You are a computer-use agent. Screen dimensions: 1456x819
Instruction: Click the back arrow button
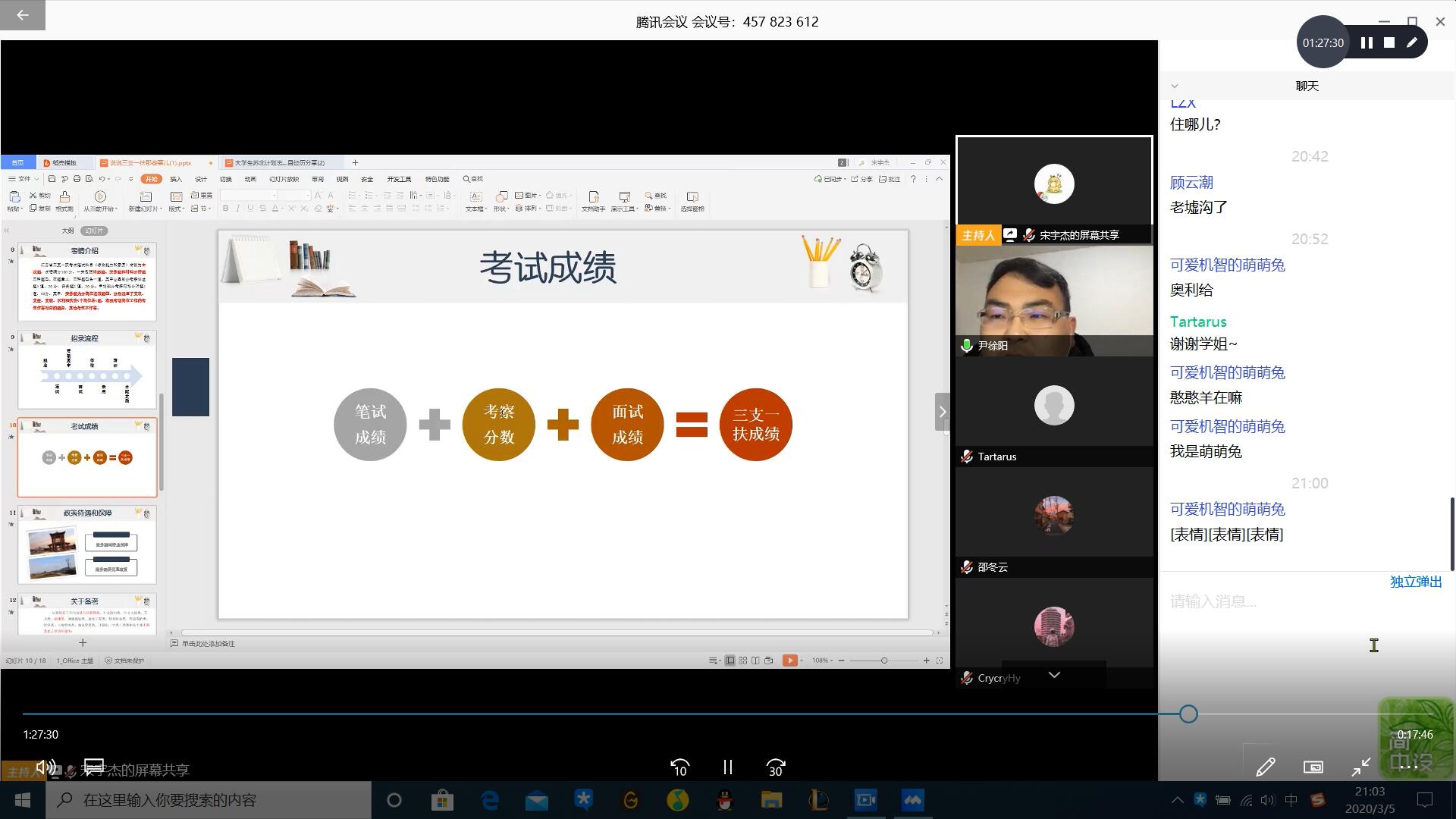(x=23, y=15)
